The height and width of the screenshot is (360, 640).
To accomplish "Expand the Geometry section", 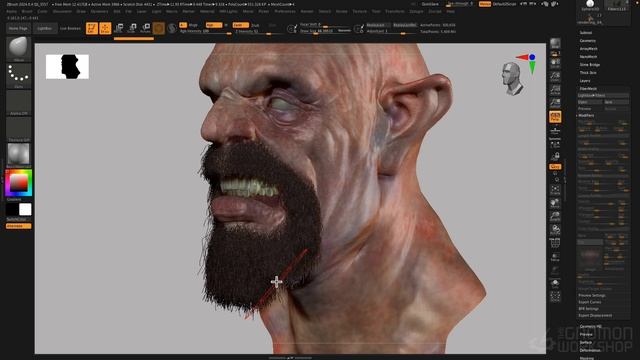I will tap(588, 41).
